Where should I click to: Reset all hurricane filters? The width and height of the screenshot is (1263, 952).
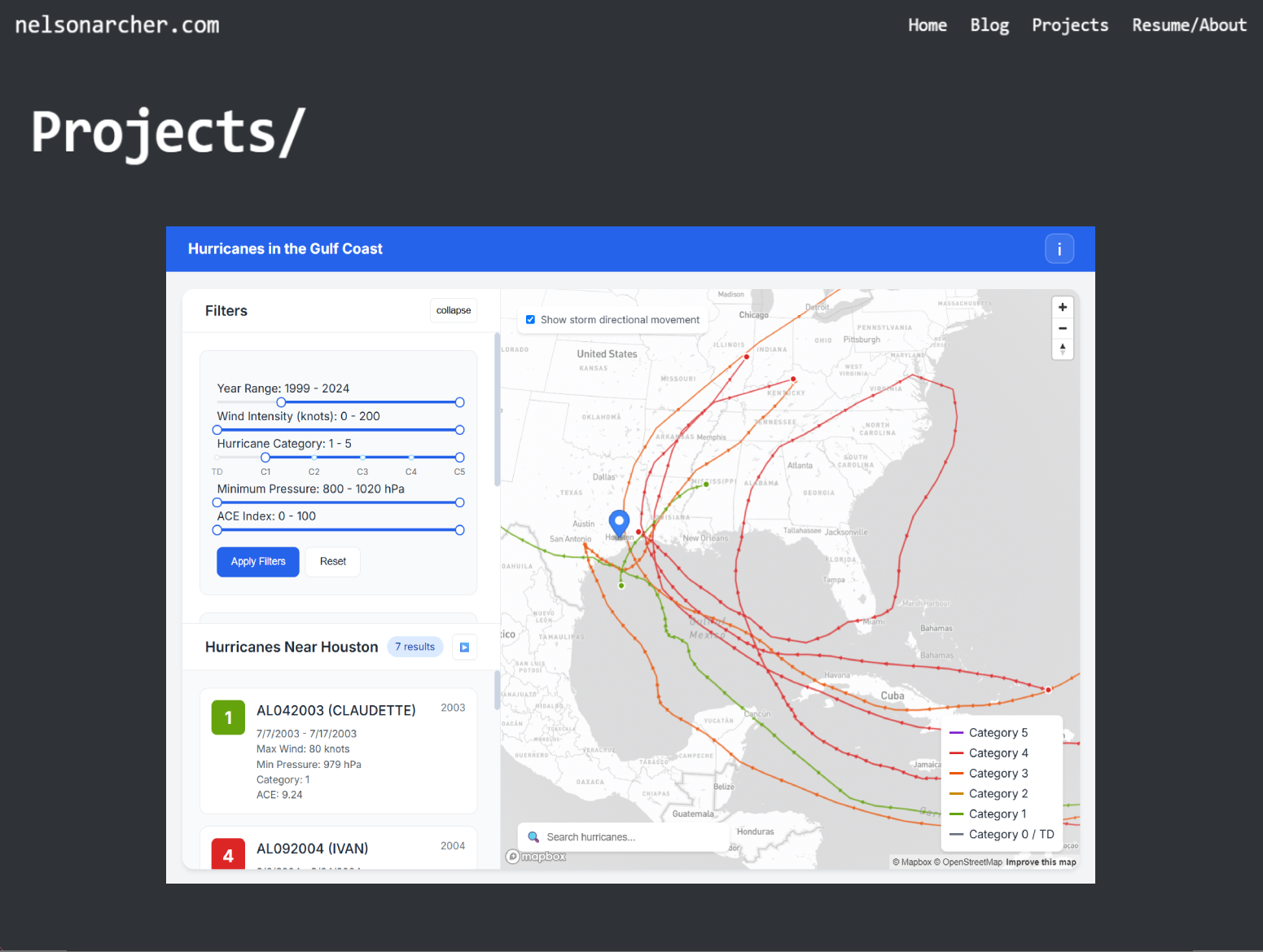coord(332,562)
